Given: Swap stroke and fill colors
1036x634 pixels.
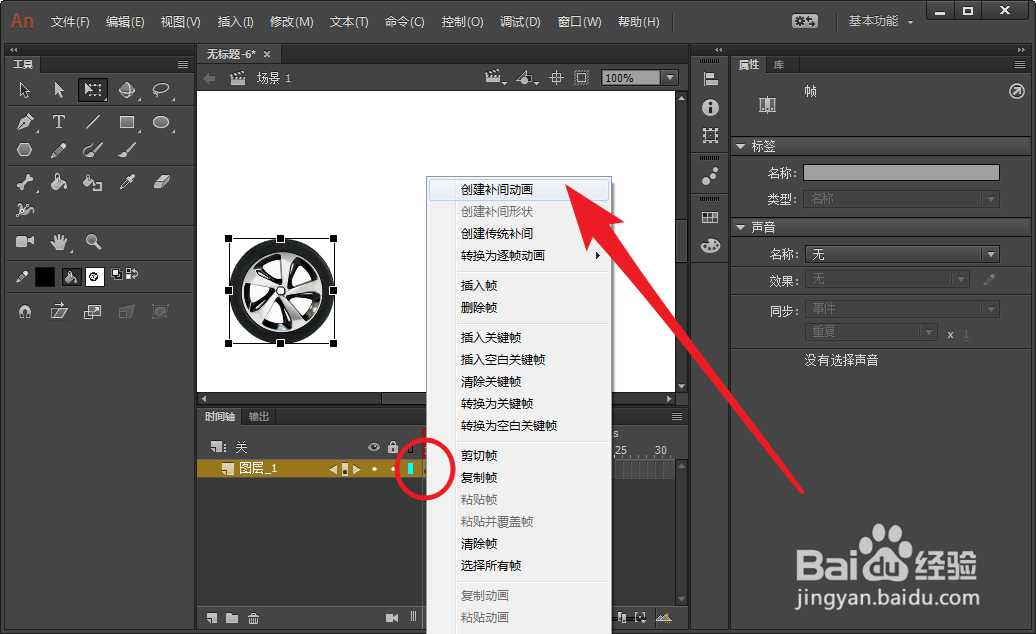Looking at the screenshot, I should click(x=132, y=273).
